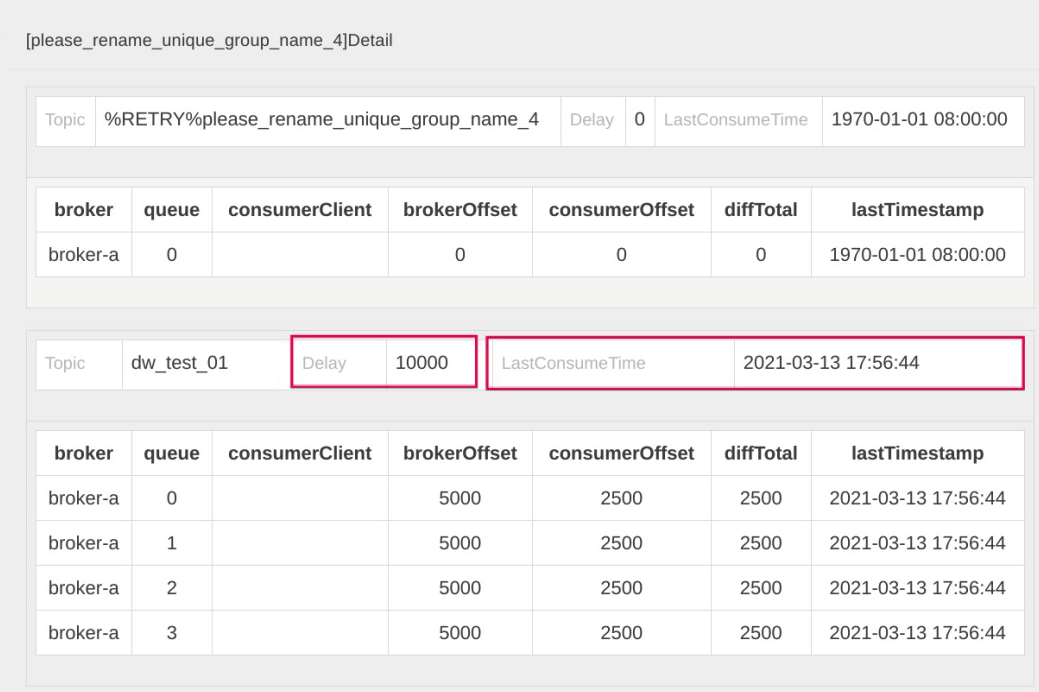Click brokerOffset 5000 in the queue 1 row

(459, 543)
